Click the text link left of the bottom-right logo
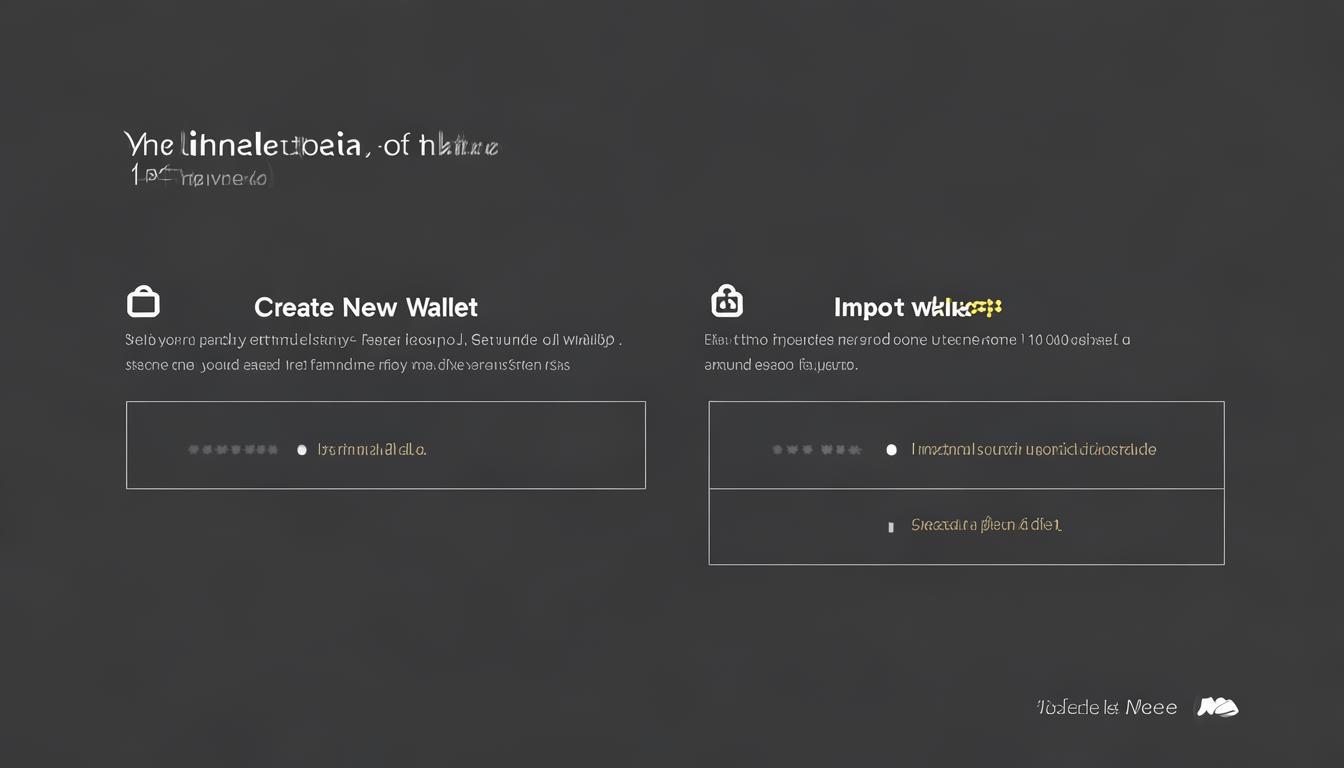The height and width of the screenshot is (768, 1344). pos(1107,707)
